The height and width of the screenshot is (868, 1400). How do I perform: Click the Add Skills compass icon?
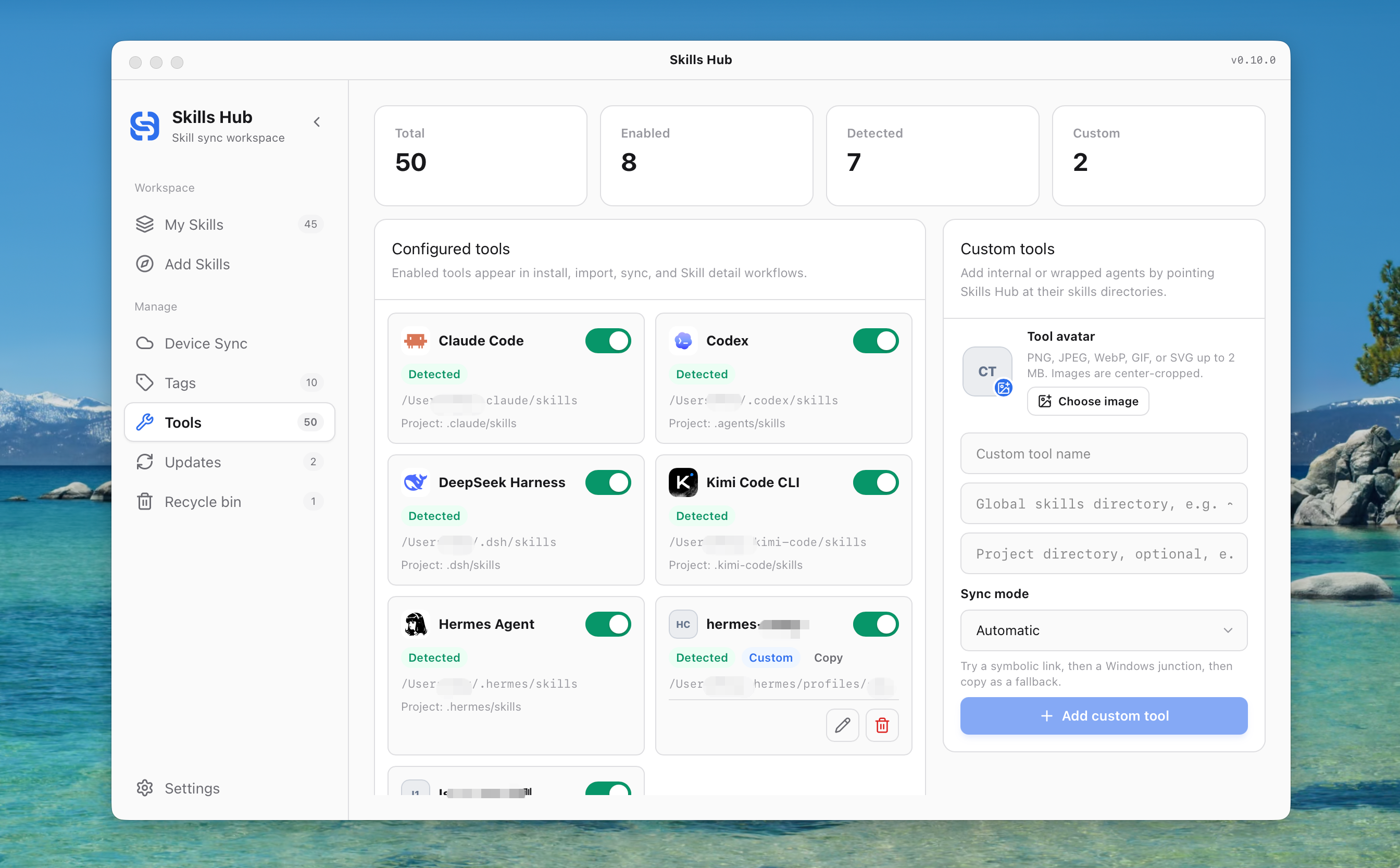pyautogui.click(x=145, y=264)
